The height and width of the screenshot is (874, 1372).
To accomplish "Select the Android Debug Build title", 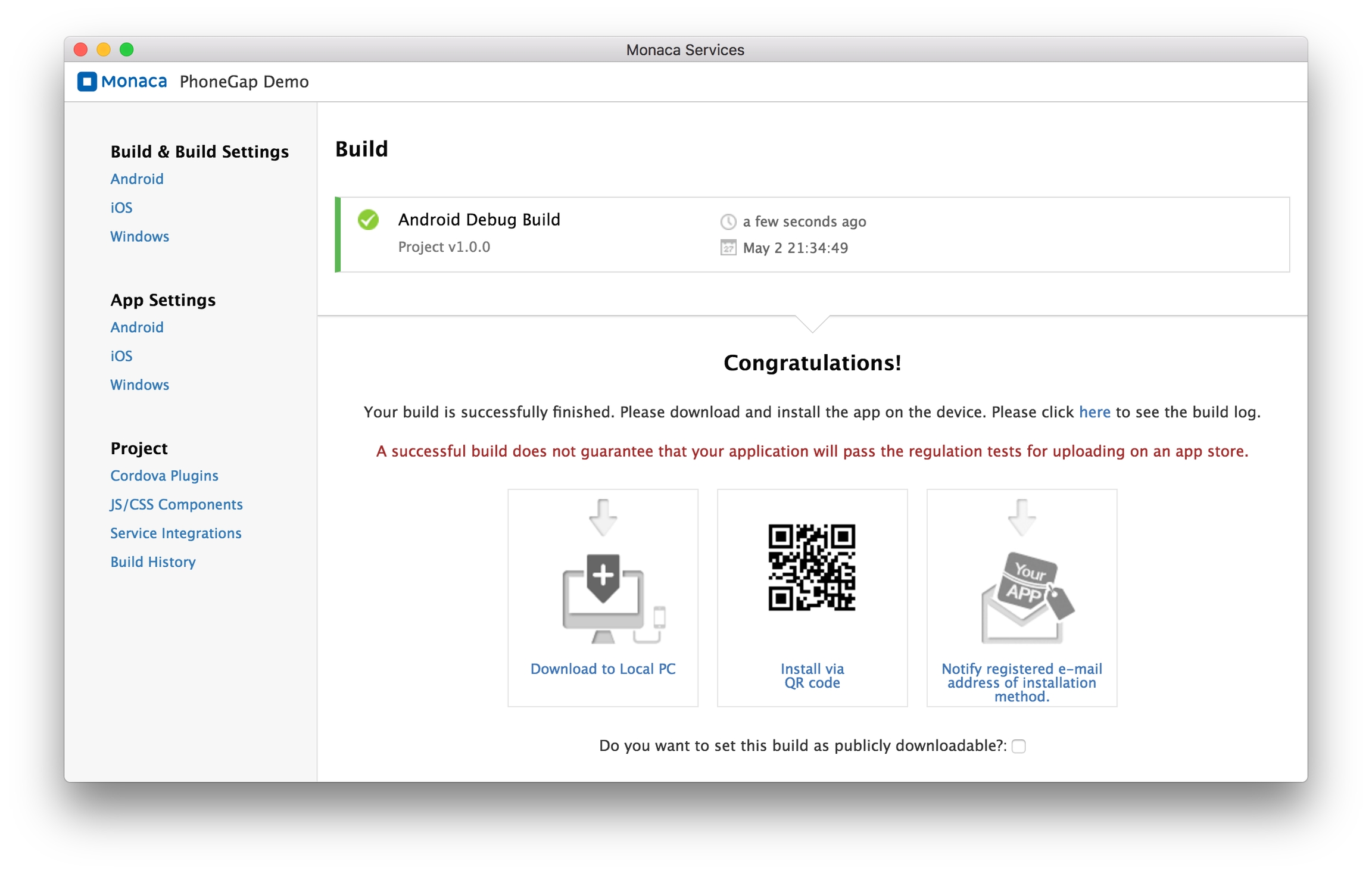I will pyautogui.click(x=479, y=220).
